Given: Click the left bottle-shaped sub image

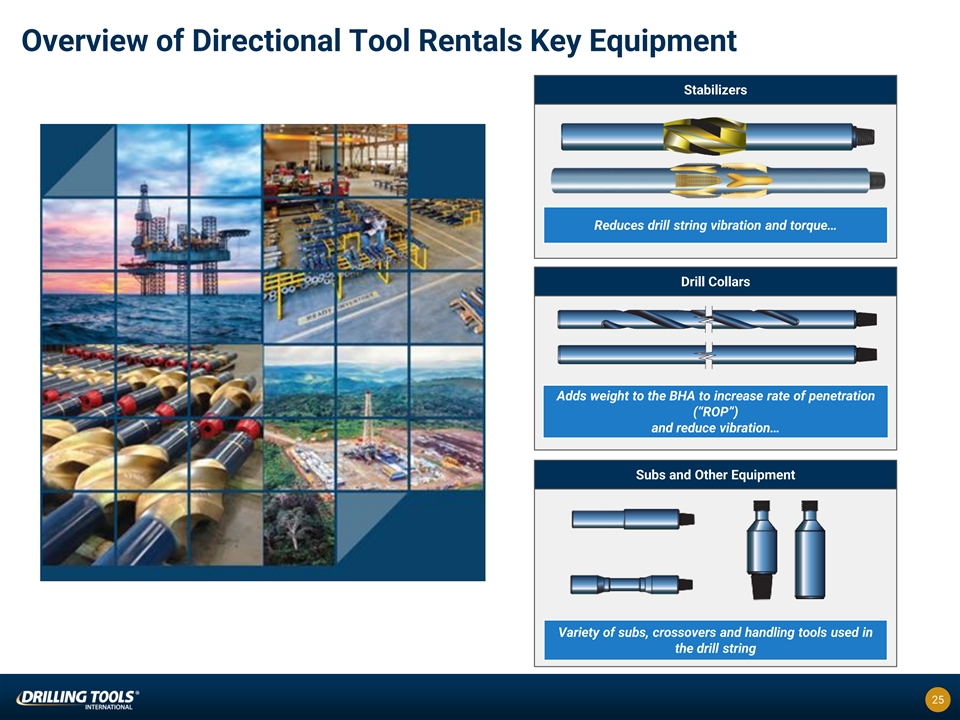Looking at the screenshot, I should coord(762,550).
